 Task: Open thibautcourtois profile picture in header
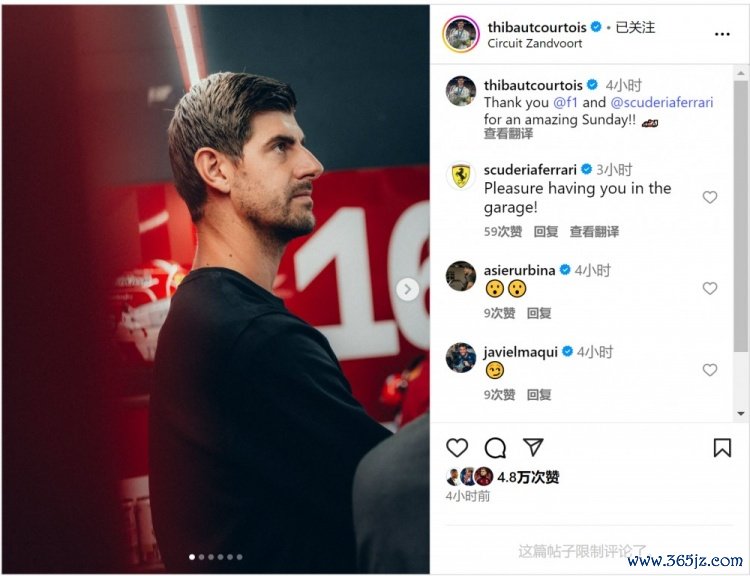point(461,34)
